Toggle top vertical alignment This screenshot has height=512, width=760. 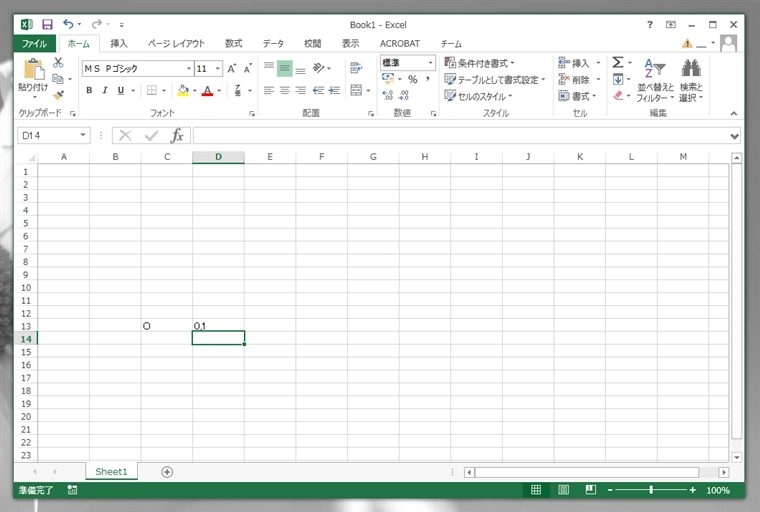pyautogui.click(x=269, y=68)
